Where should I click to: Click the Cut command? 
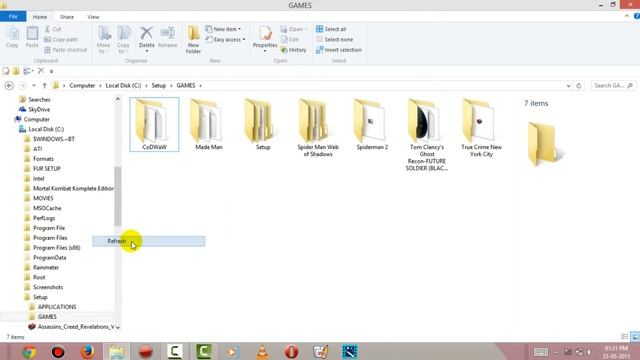pos(53,29)
